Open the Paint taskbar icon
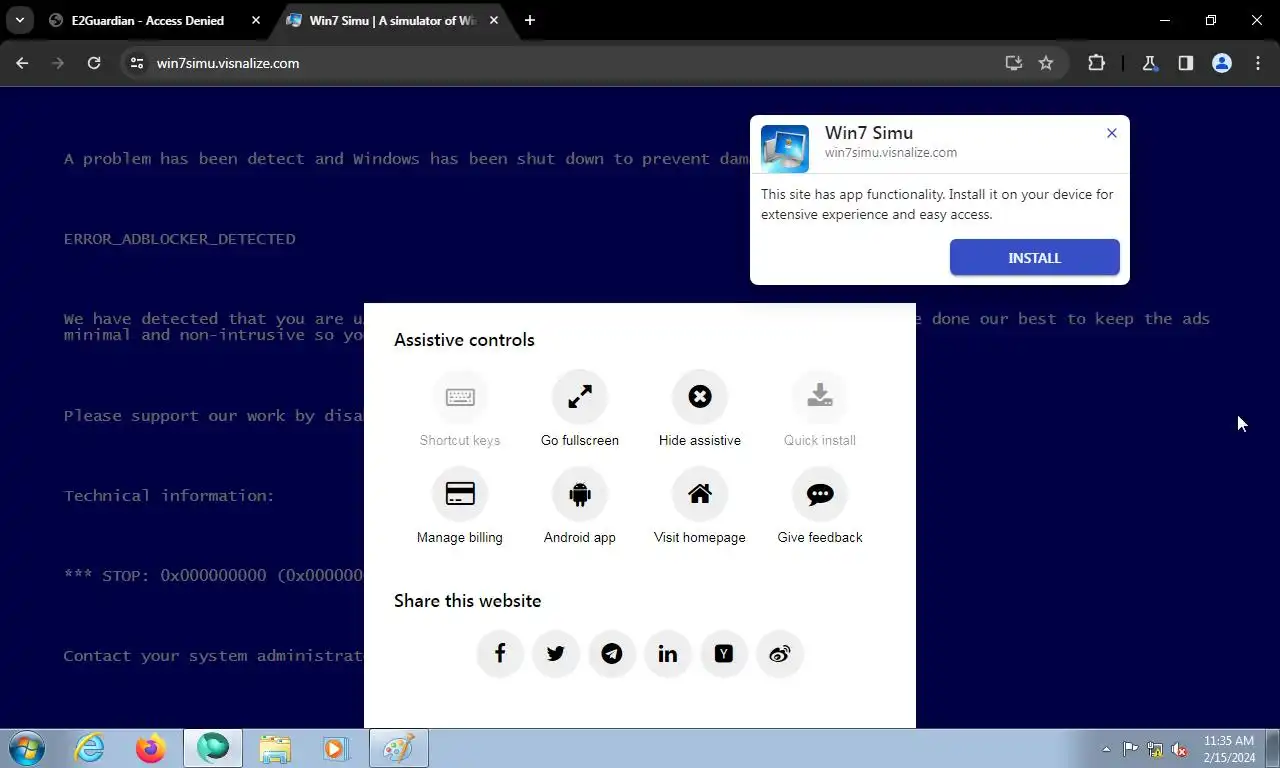The width and height of the screenshot is (1280, 768). pyautogui.click(x=398, y=748)
